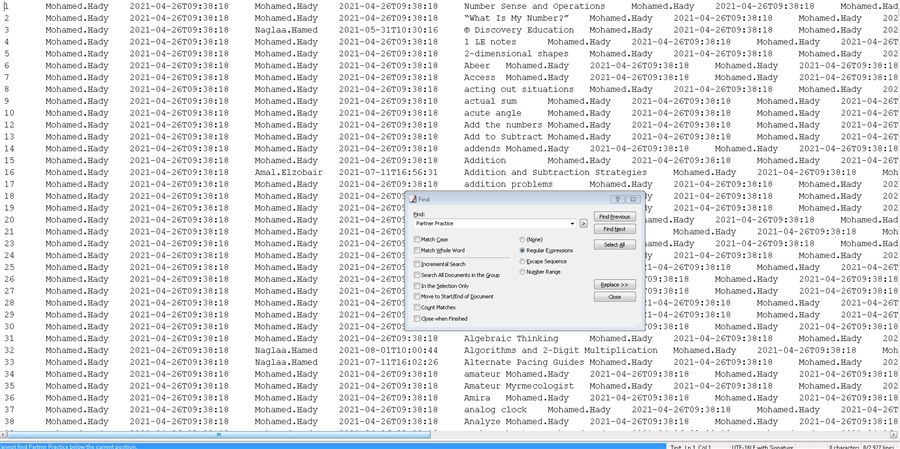Click "Abeer" on line 6
This screenshot has width=900, height=449.
pos(477,65)
